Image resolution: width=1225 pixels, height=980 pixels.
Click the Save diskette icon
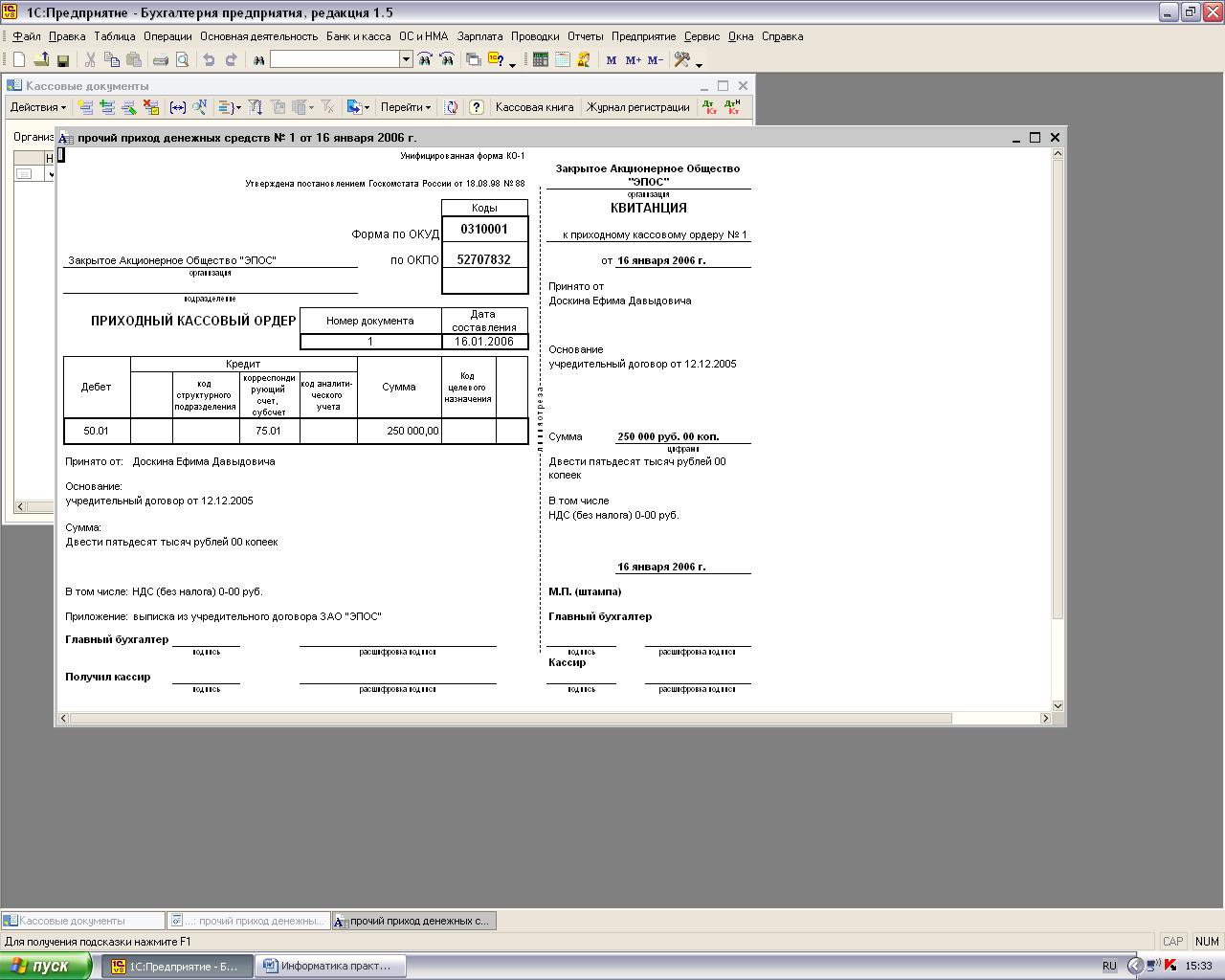click(x=63, y=59)
